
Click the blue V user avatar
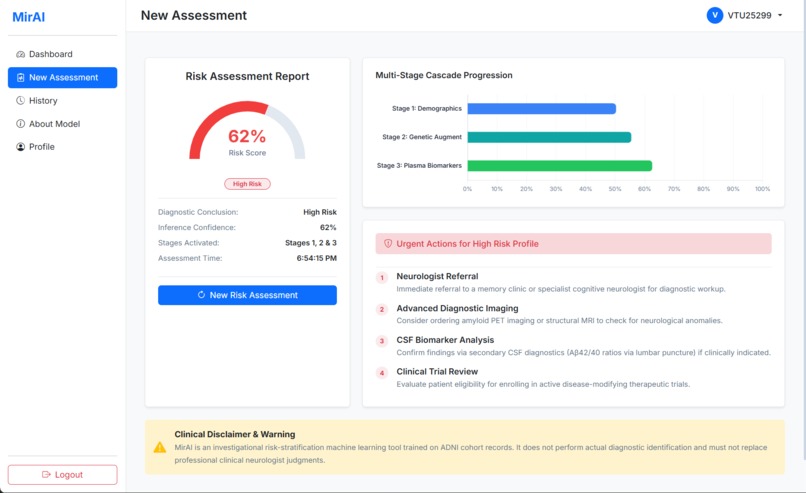coord(715,15)
